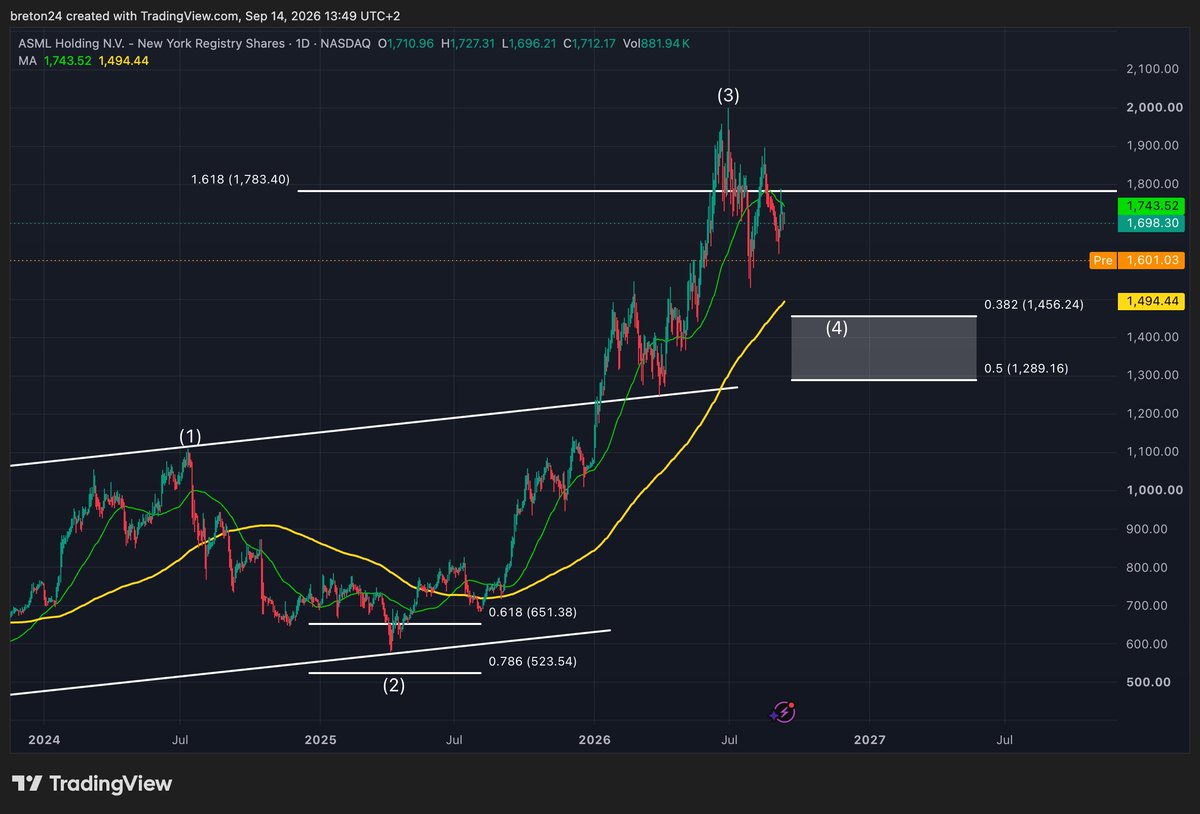
Task: Click the Jul label between 2024 and 2025
Action: pyautogui.click(x=181, y=740)
